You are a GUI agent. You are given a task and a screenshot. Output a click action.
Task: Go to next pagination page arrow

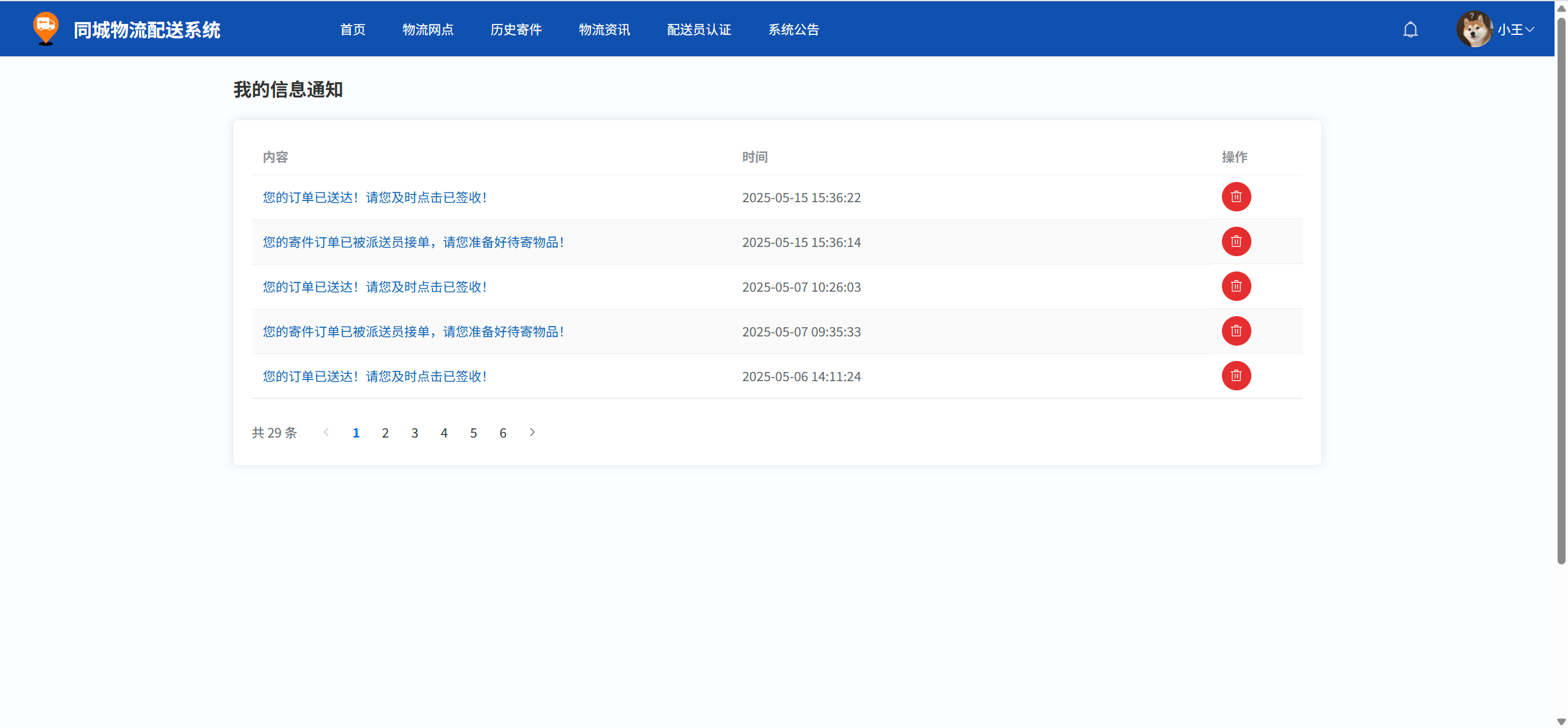(x=532, y=433)
